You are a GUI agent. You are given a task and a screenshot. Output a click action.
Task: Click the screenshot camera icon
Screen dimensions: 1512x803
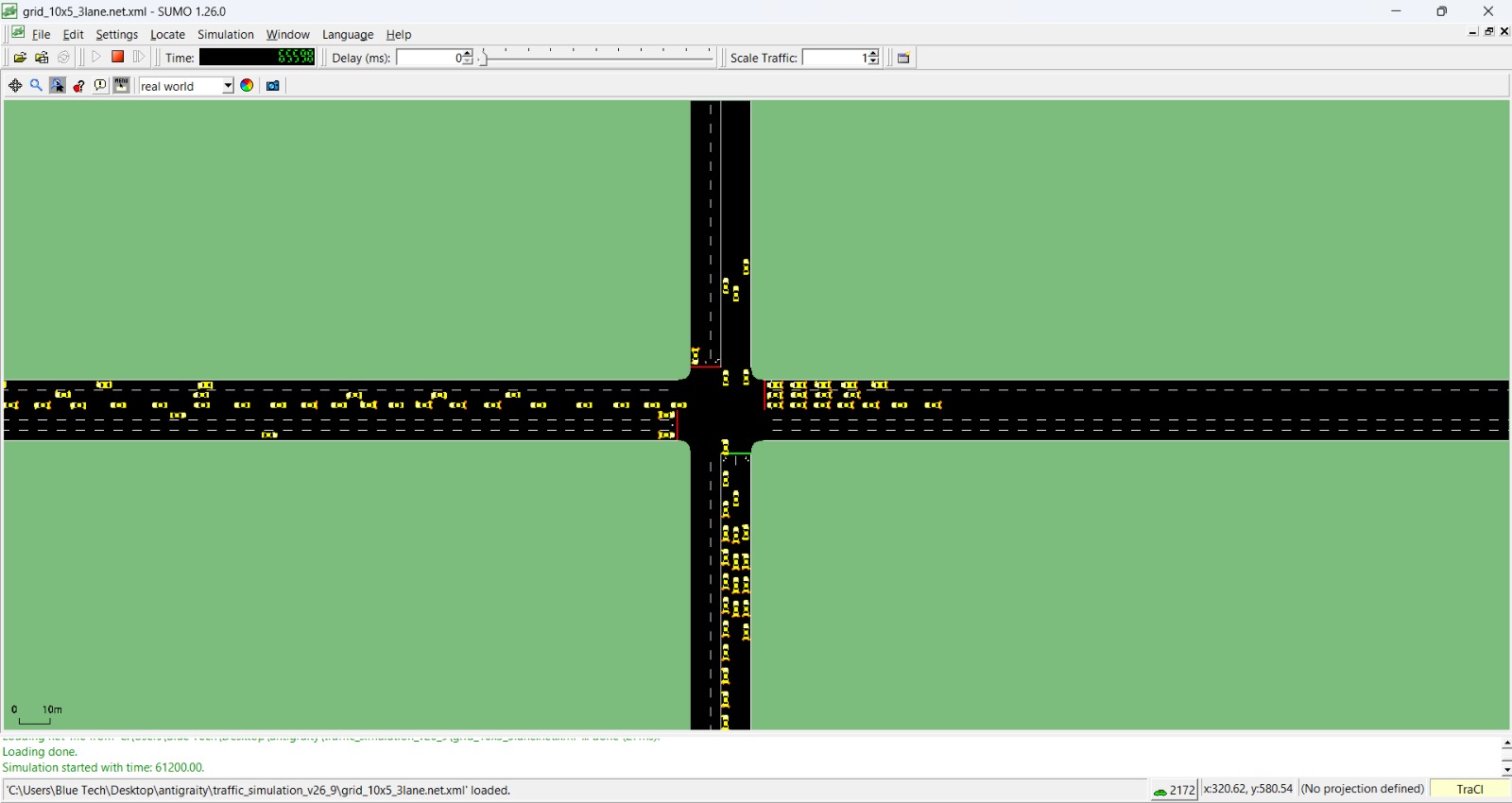pos(273,86)
